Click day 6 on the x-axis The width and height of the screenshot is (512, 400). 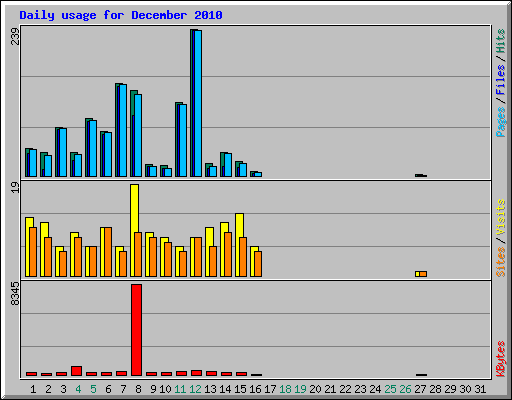[108, 389]
